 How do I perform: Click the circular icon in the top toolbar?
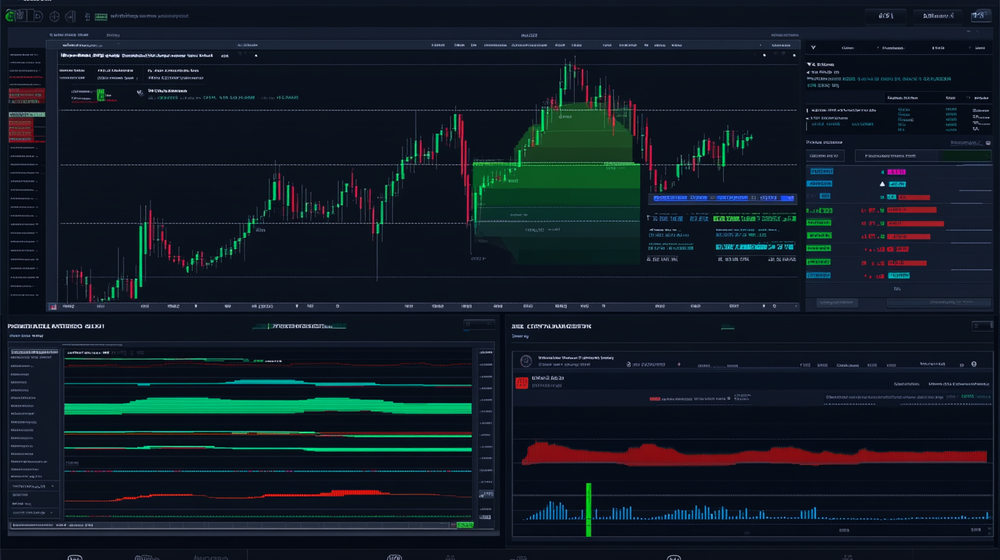tap(55, 17)
